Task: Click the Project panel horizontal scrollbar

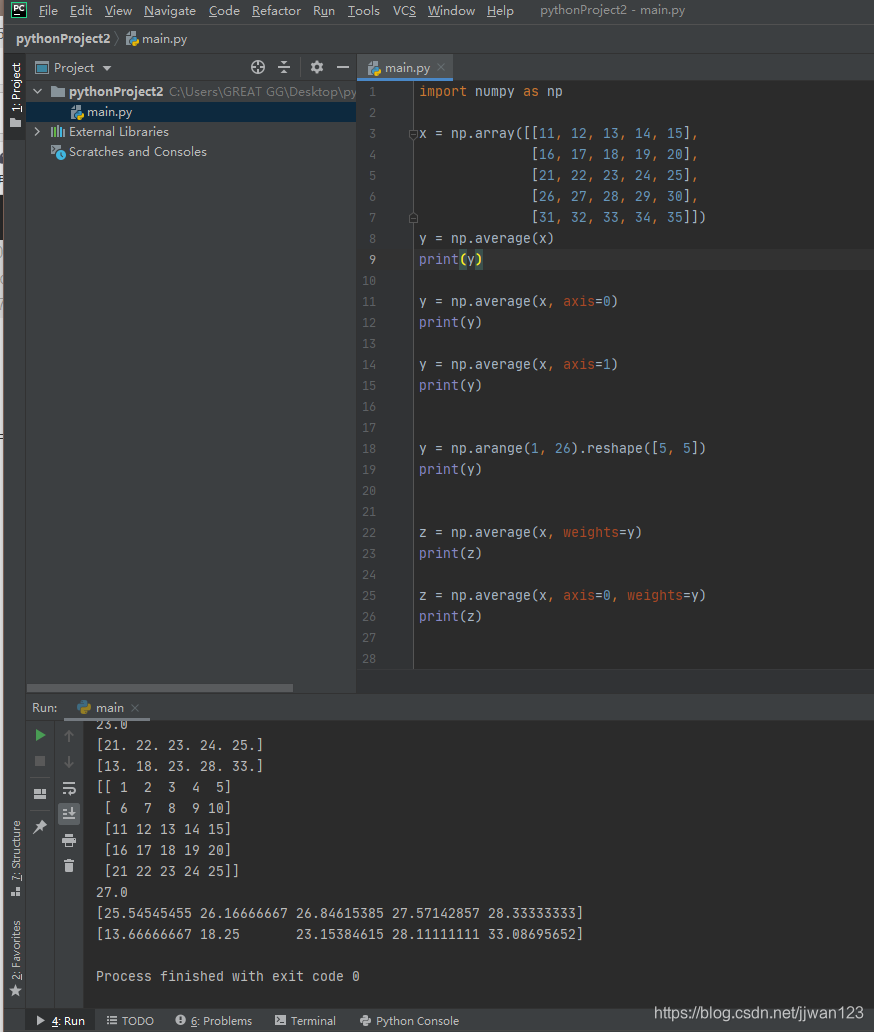Action: point(159,688)
